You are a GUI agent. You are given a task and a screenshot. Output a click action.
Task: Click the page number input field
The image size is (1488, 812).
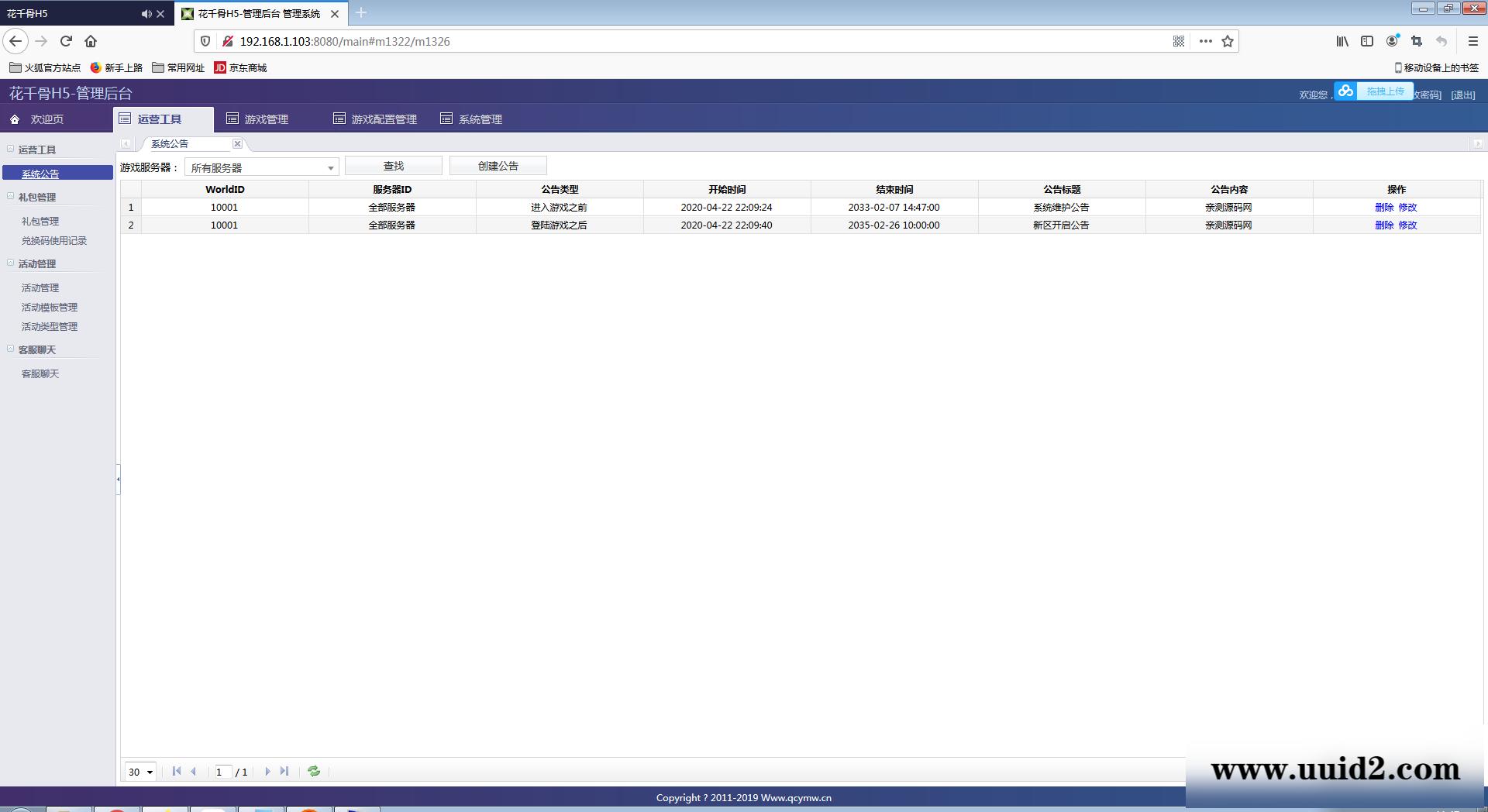point(221,772)
